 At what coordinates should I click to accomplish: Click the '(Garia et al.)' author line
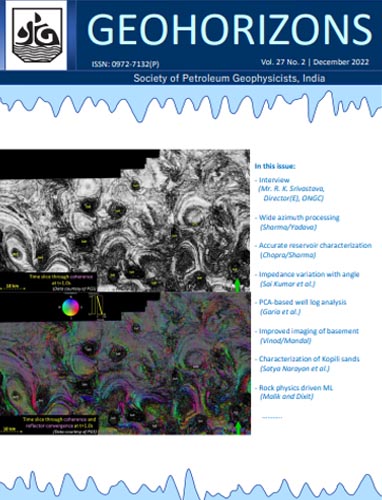pyautogui.click(x=280, y=312)
